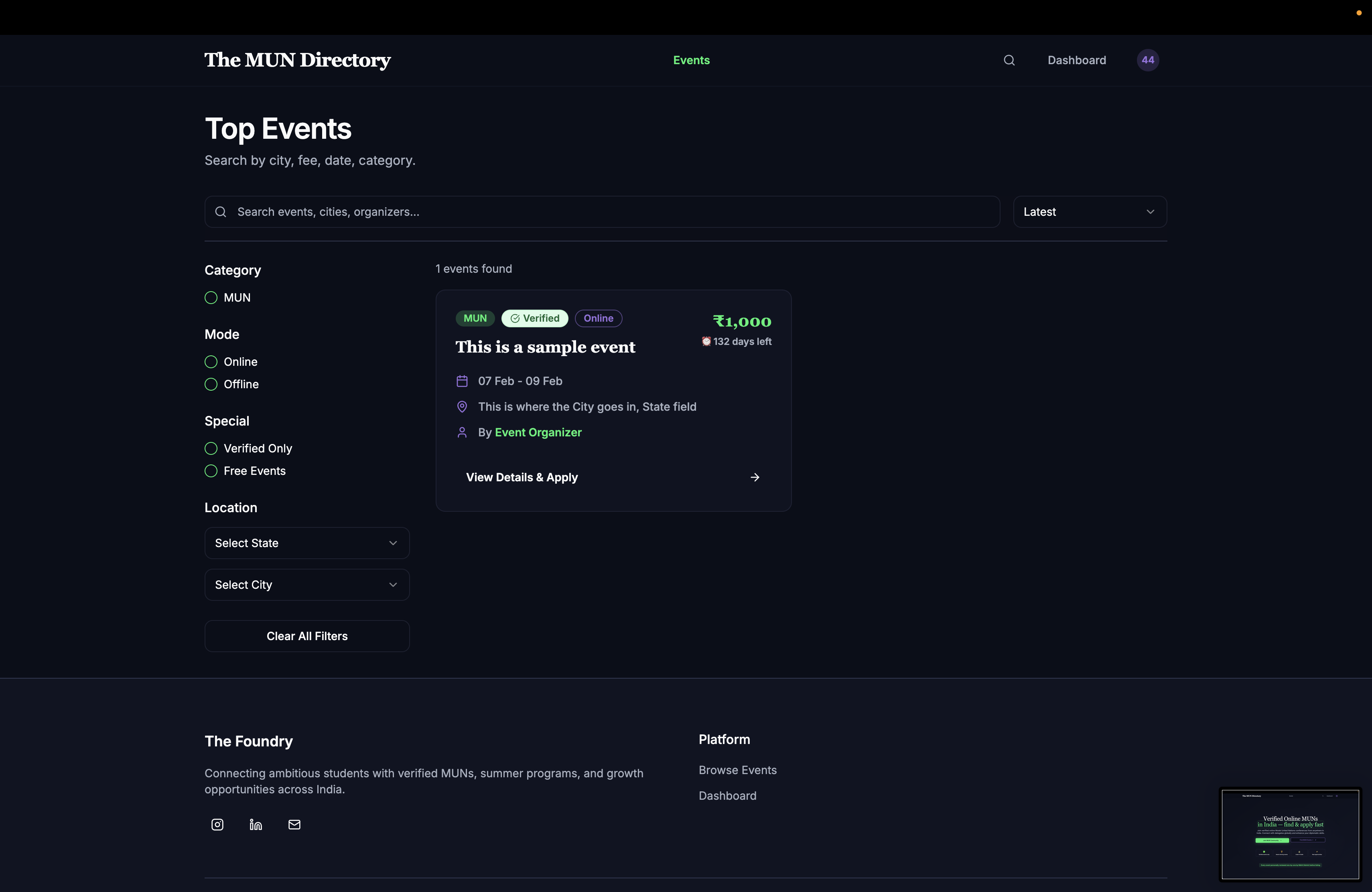Select the Free Events filter

coord(211,471)
